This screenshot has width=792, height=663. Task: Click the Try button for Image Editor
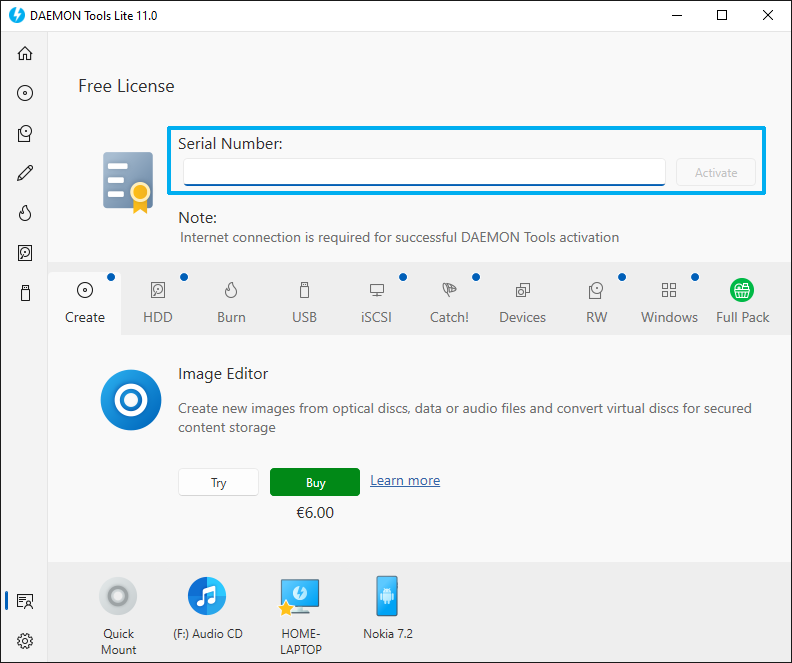pyautogui.click(x=218, y=482)
